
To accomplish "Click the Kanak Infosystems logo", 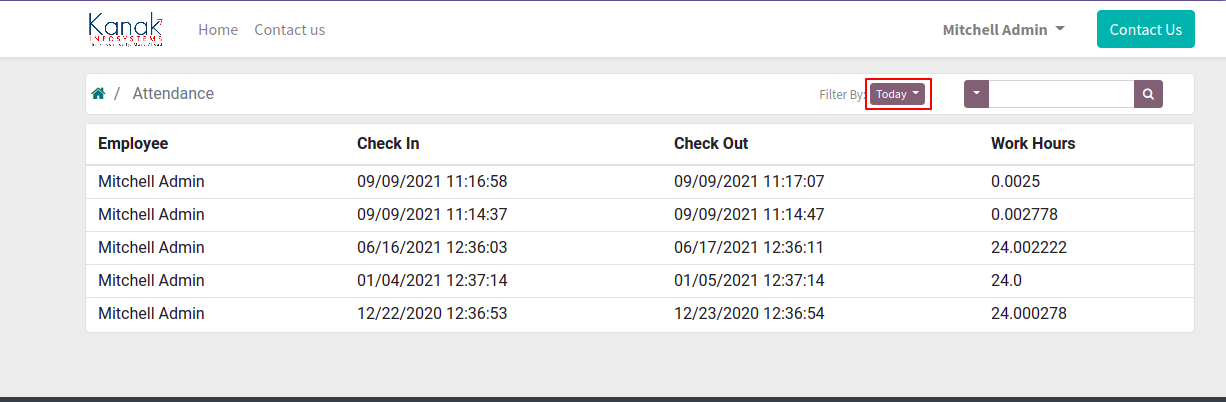I will tap(125, 30).
